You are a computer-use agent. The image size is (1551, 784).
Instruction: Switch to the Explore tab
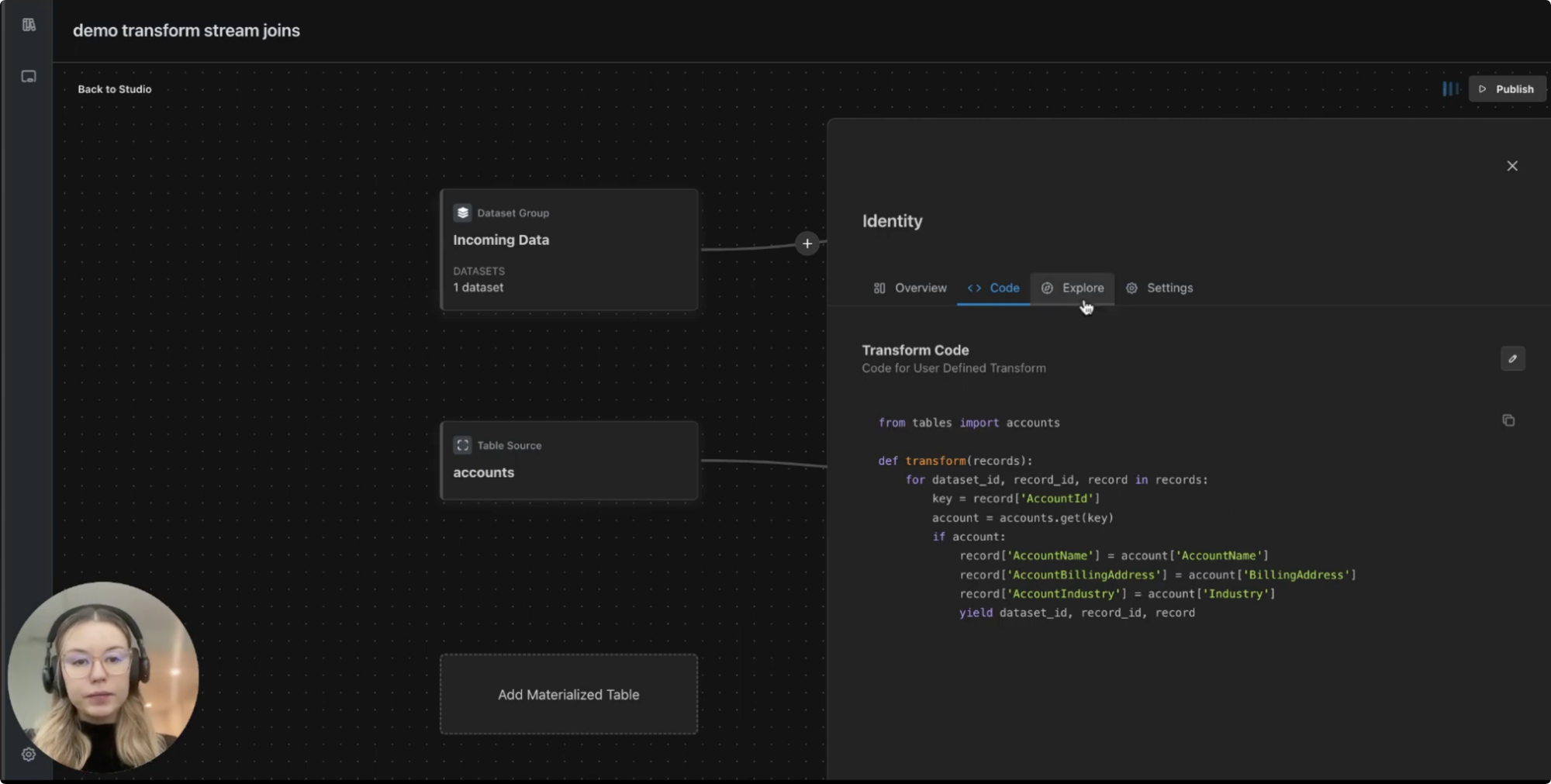pyautogui.click(x=1073, y=288)
